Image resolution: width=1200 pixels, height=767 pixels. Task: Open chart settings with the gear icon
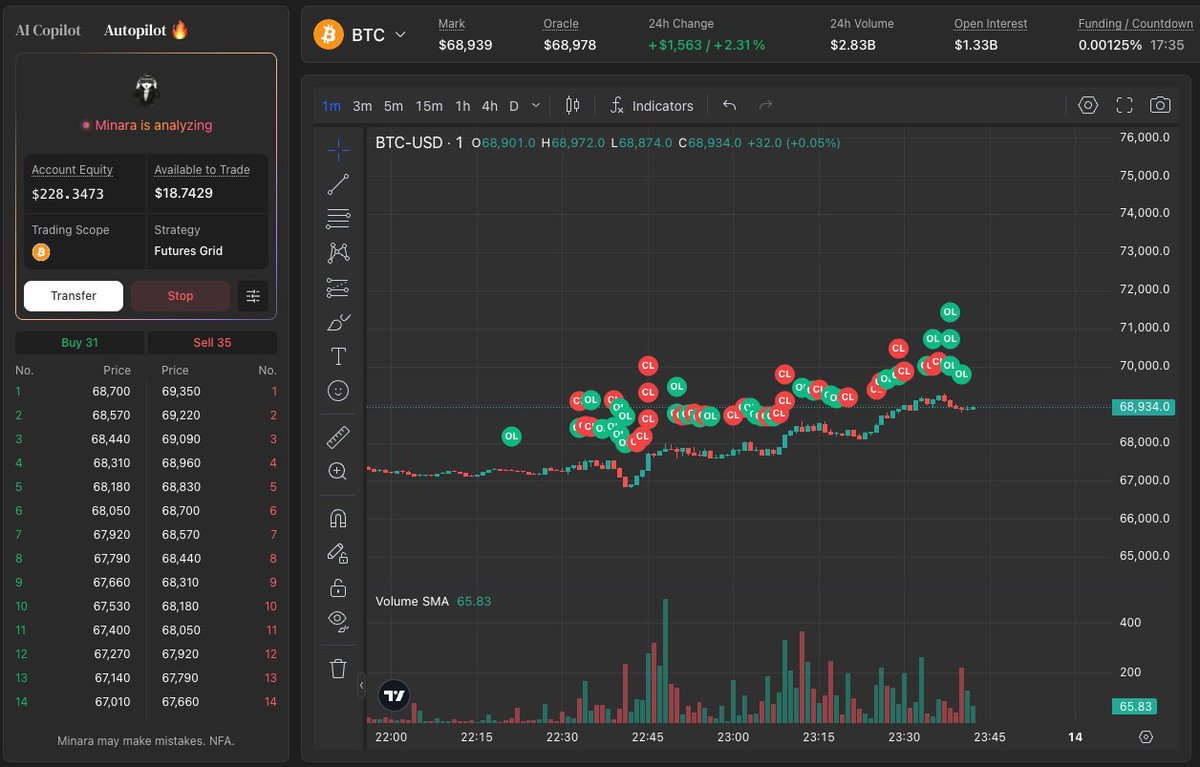point(1088,104)
